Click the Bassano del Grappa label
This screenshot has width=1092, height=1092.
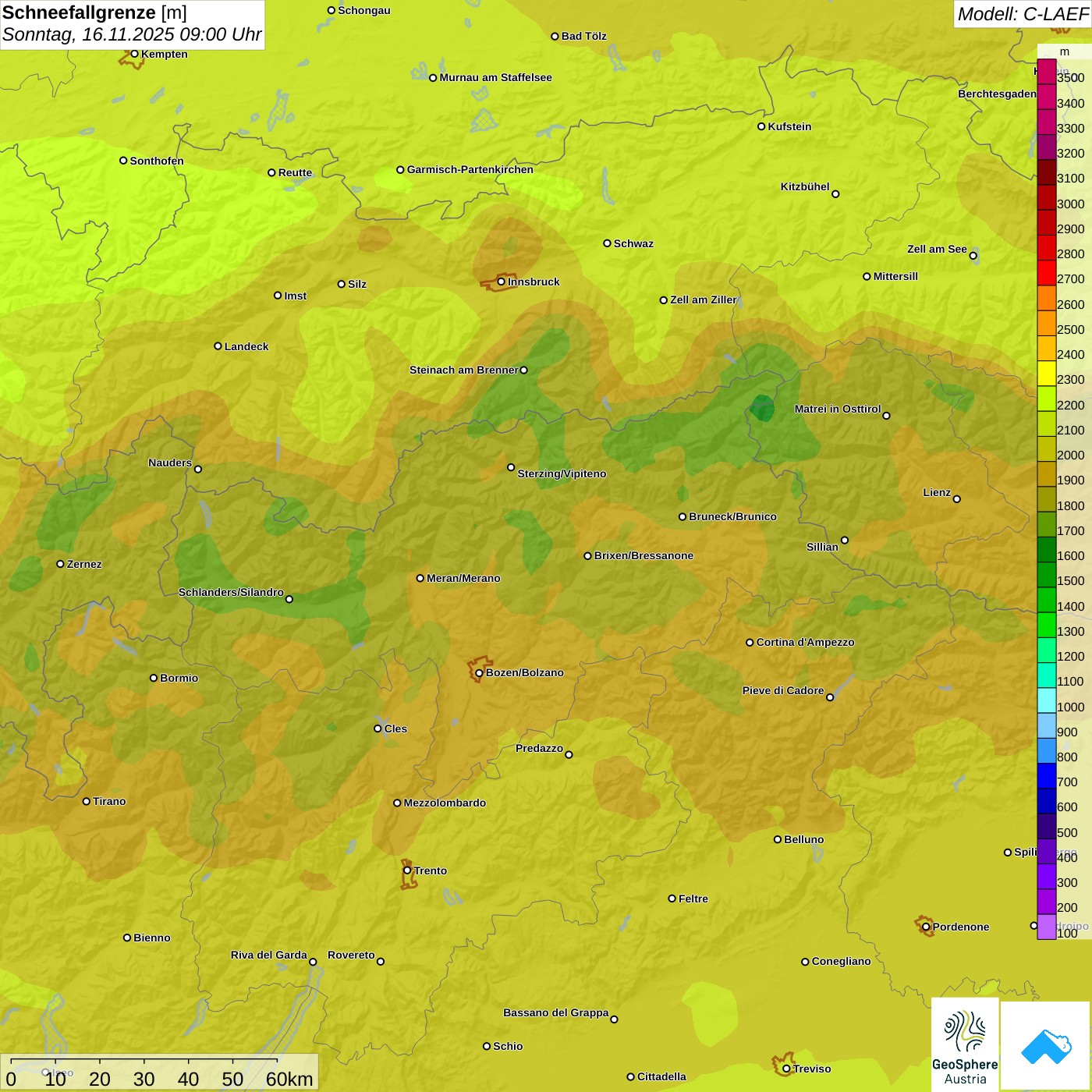(x=556, y=1012)
